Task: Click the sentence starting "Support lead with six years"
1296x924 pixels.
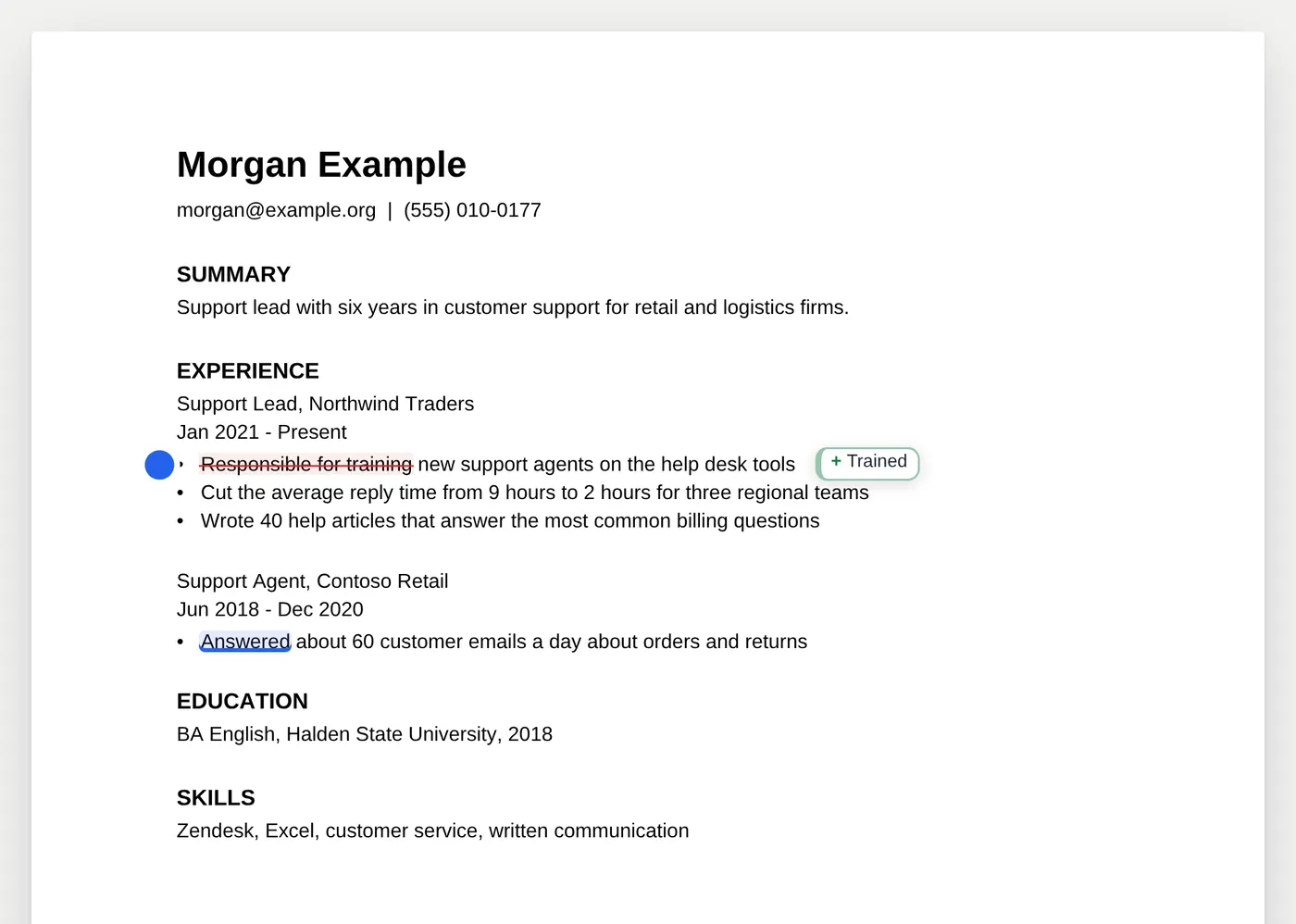Action: [x=513, y=307]
